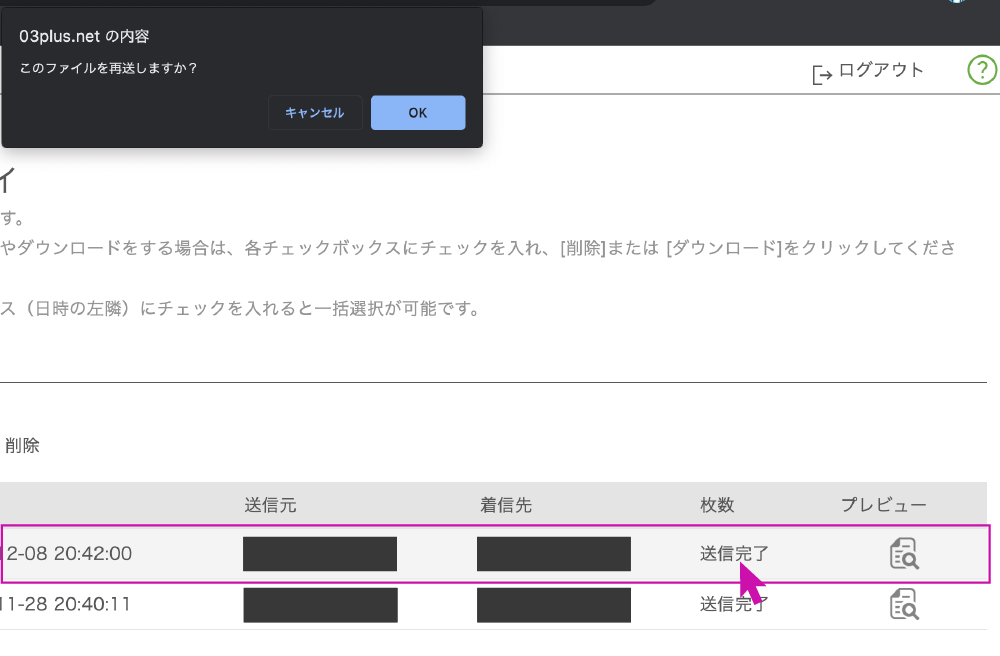Open preview icon for the 20:42:00 row
The image size is (1000, 656).
[x=904, y=553]
